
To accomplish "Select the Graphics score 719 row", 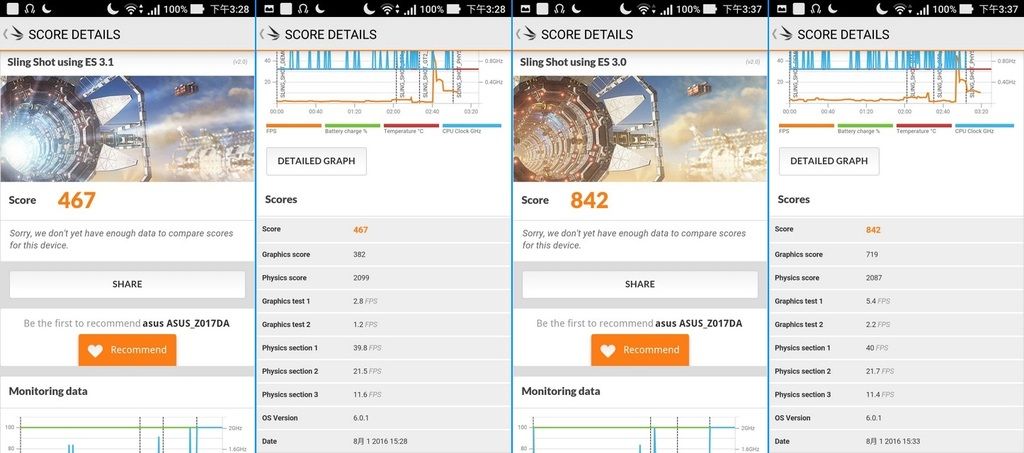I will tap(895, 255).
